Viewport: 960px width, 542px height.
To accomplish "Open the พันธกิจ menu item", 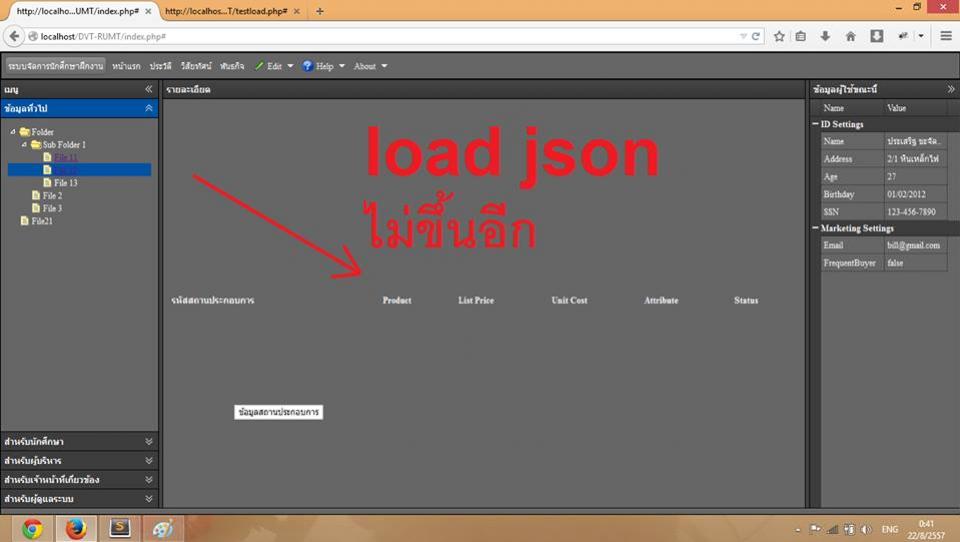I will 232,66.
